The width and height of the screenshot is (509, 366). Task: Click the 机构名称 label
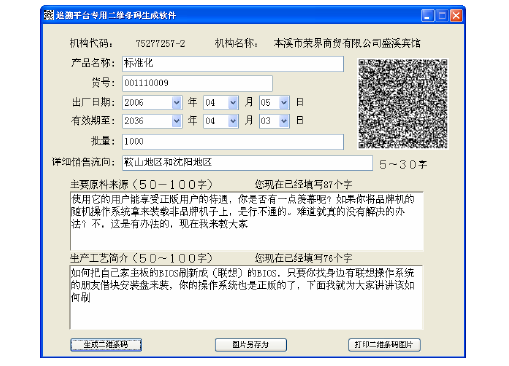coord(236,43)
